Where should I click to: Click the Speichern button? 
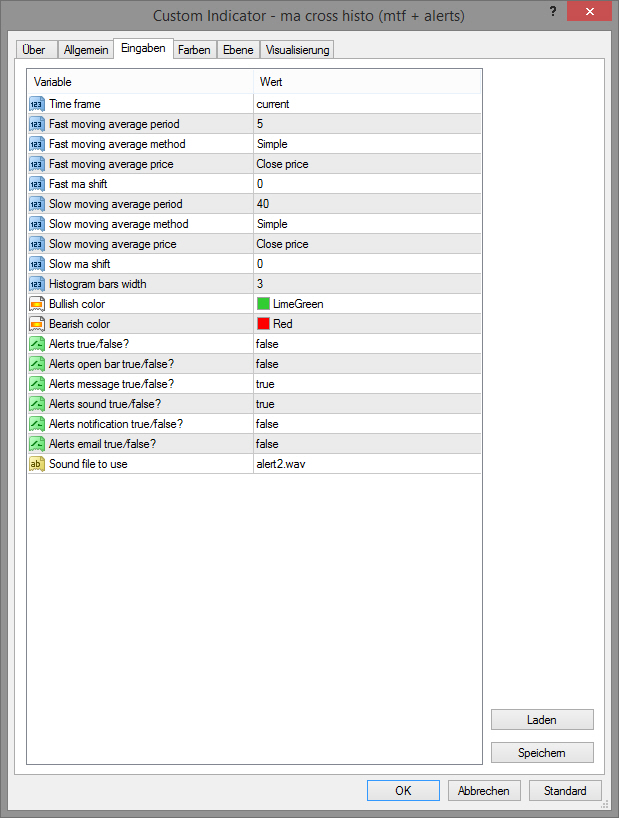coord(542,753)
